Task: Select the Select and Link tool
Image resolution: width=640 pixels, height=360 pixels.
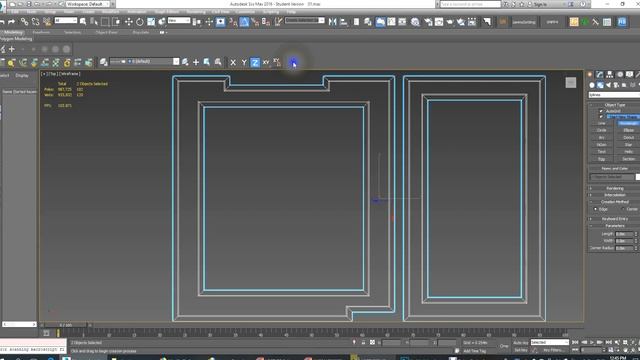Action: pos(24,22)
